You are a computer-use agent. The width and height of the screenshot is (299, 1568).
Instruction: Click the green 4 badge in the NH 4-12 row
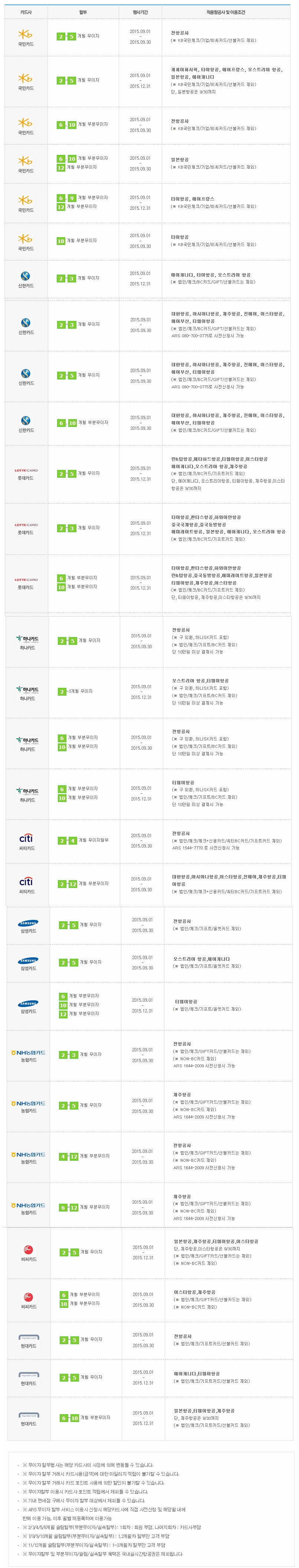pos(63,1157)
